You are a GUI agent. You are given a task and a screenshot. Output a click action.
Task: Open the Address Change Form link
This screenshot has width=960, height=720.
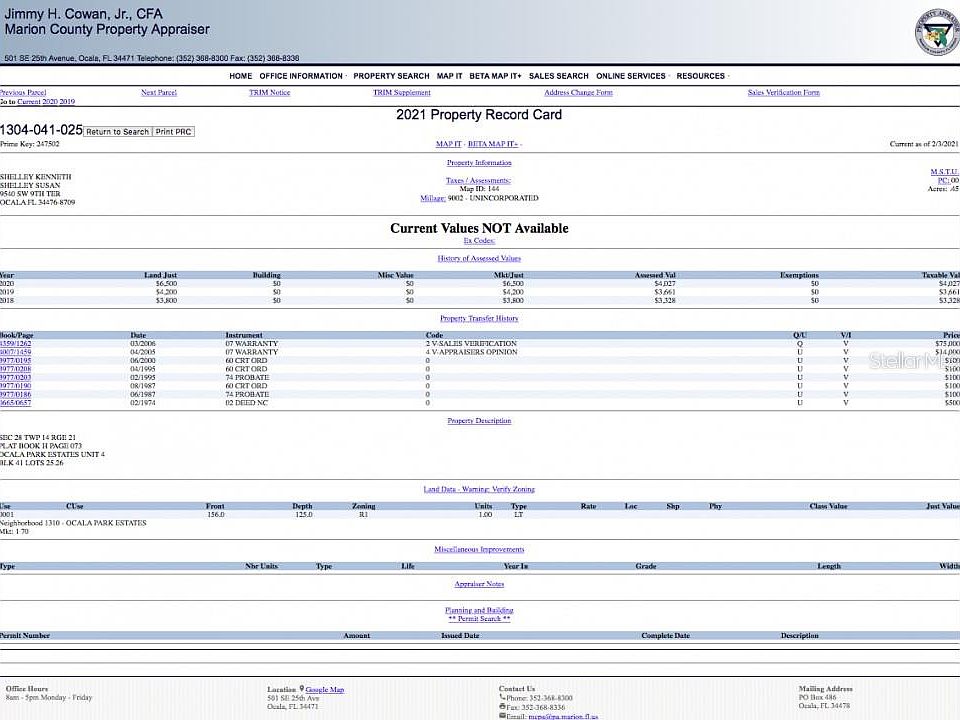578,92
